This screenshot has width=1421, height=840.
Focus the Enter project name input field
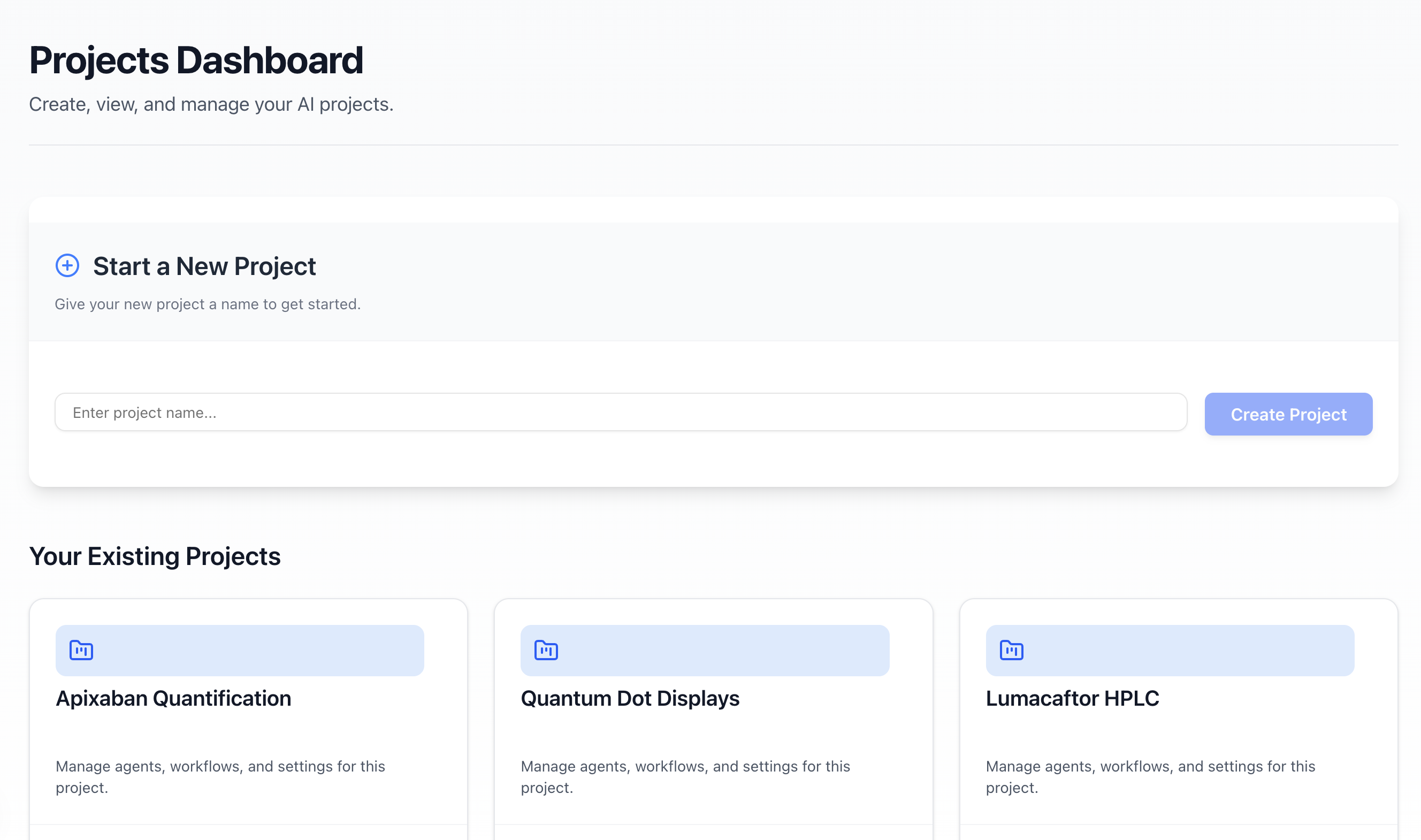620,412
